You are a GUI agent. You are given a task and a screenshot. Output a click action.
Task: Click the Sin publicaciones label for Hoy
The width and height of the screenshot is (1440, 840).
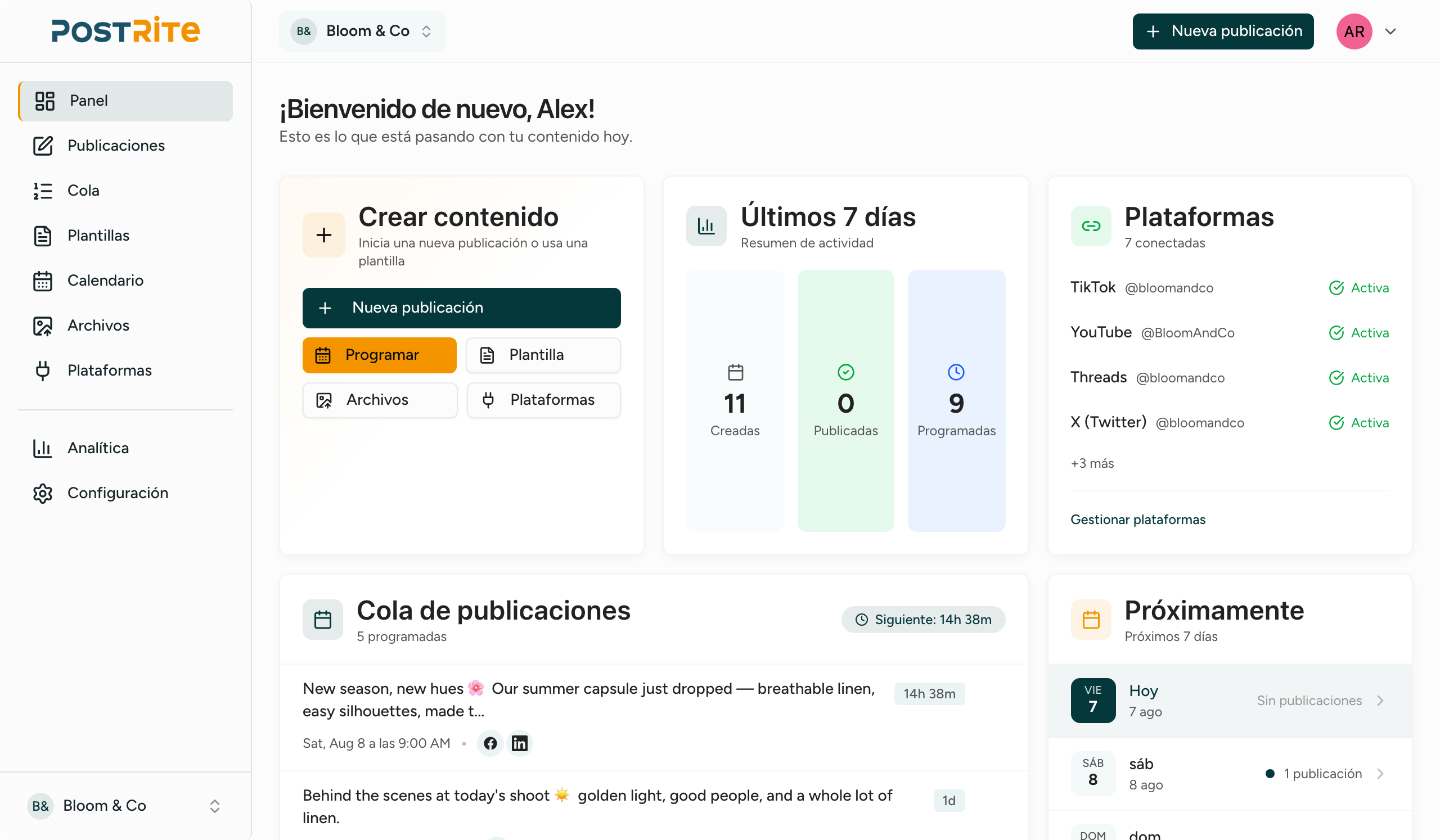coord(1309,701)
